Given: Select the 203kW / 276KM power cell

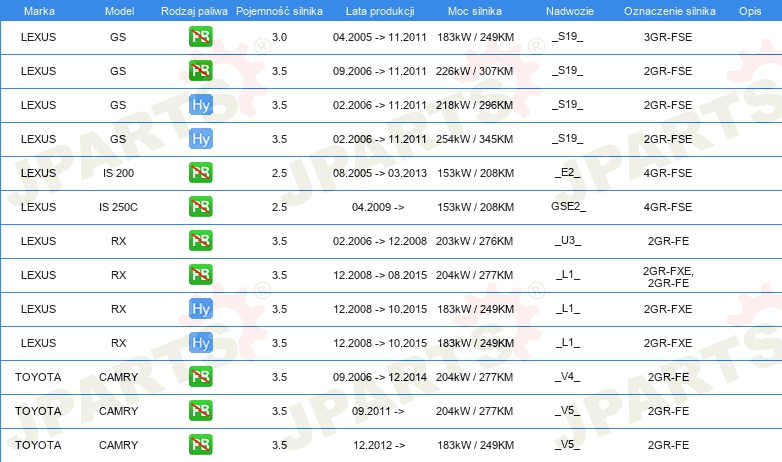Looking at the screenshot, I should point(474,240).
